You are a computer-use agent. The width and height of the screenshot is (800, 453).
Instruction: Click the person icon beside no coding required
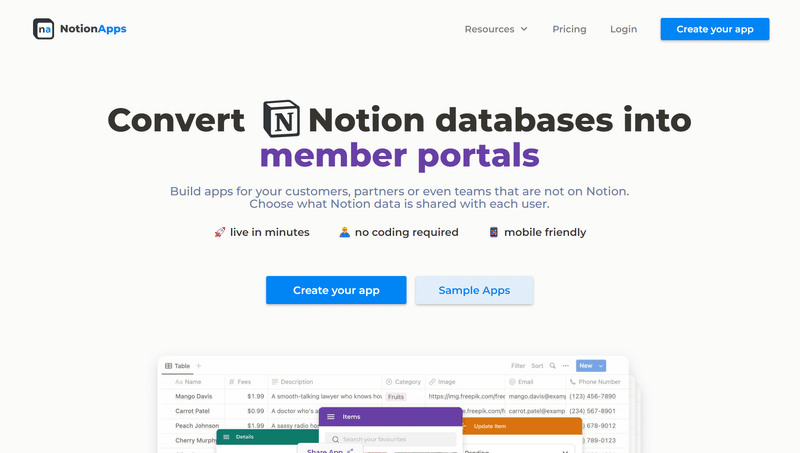pyautogui.click(x=345, y=232)
